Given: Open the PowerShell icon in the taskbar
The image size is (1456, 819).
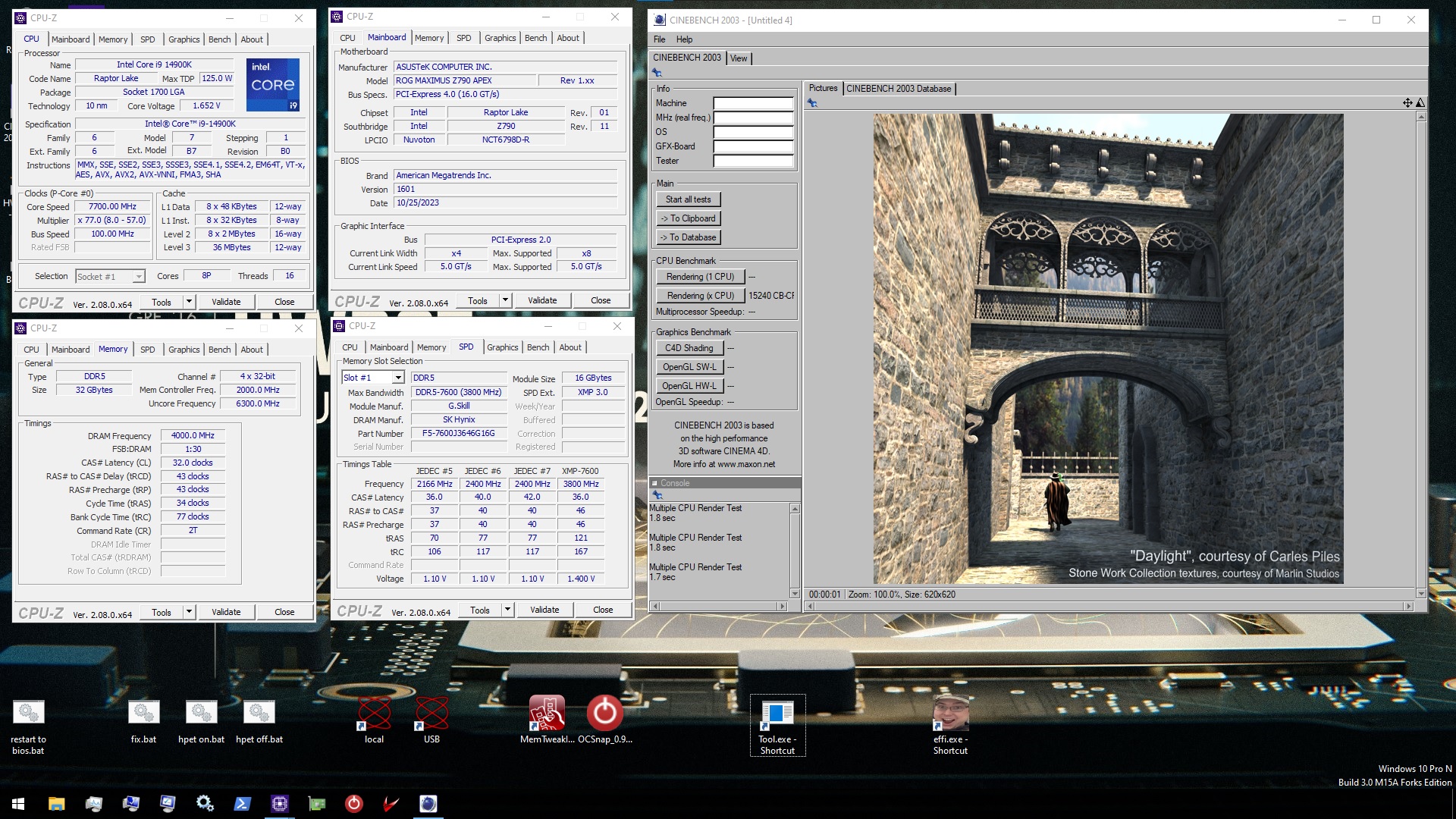Looking at the screenshot, I should (x=242, y=803).
